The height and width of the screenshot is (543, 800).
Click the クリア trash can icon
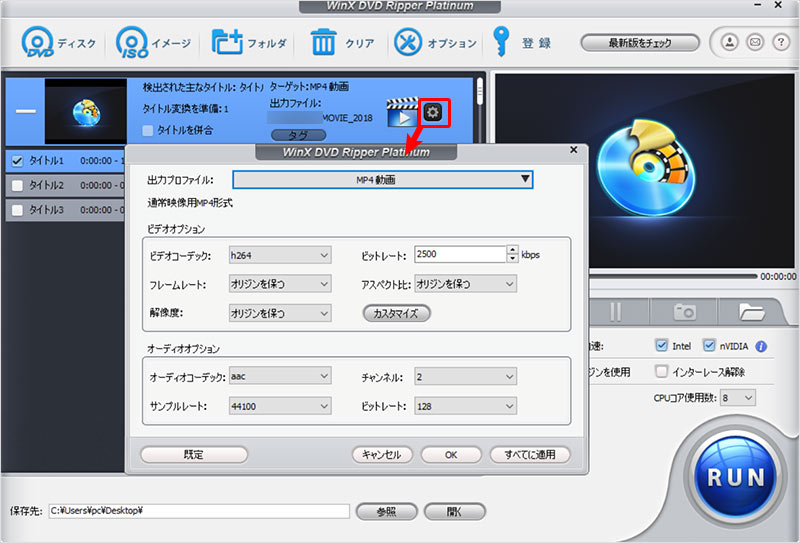coord(324,43)
